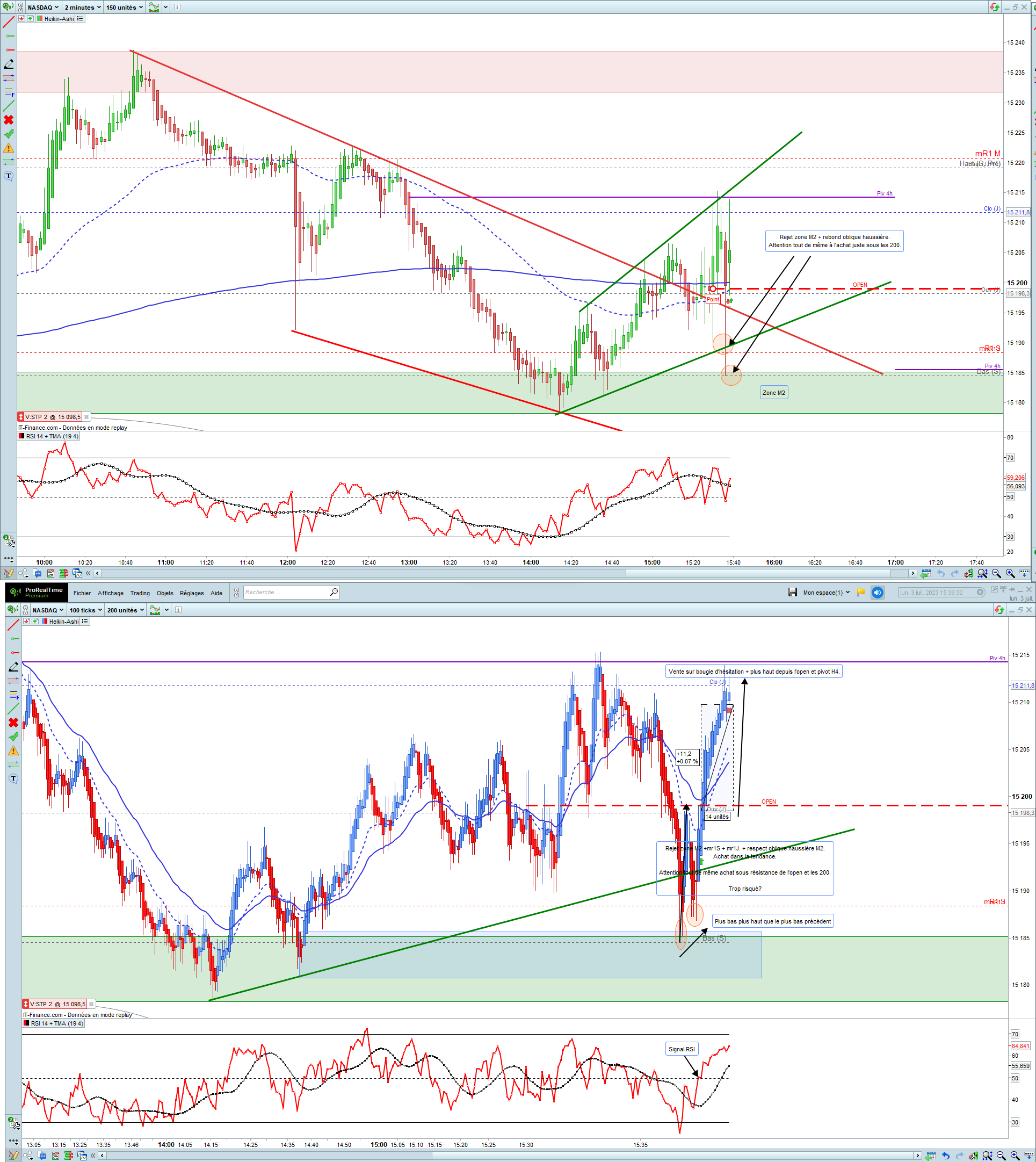Pick the eraser tool in top chart sidebar
1036x1162 pixels.
9,64
